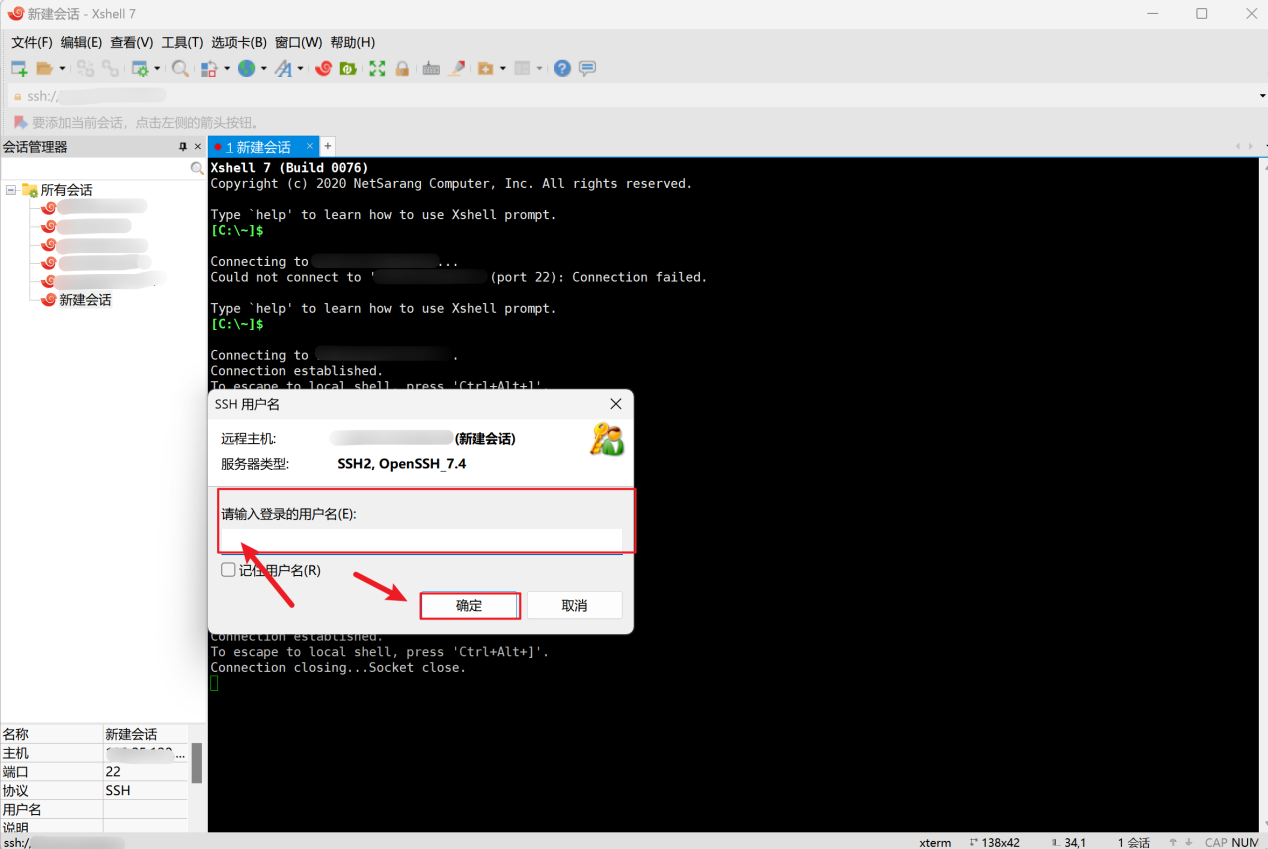
Task: Click the Open session folder icon
Action: point(44,68)
